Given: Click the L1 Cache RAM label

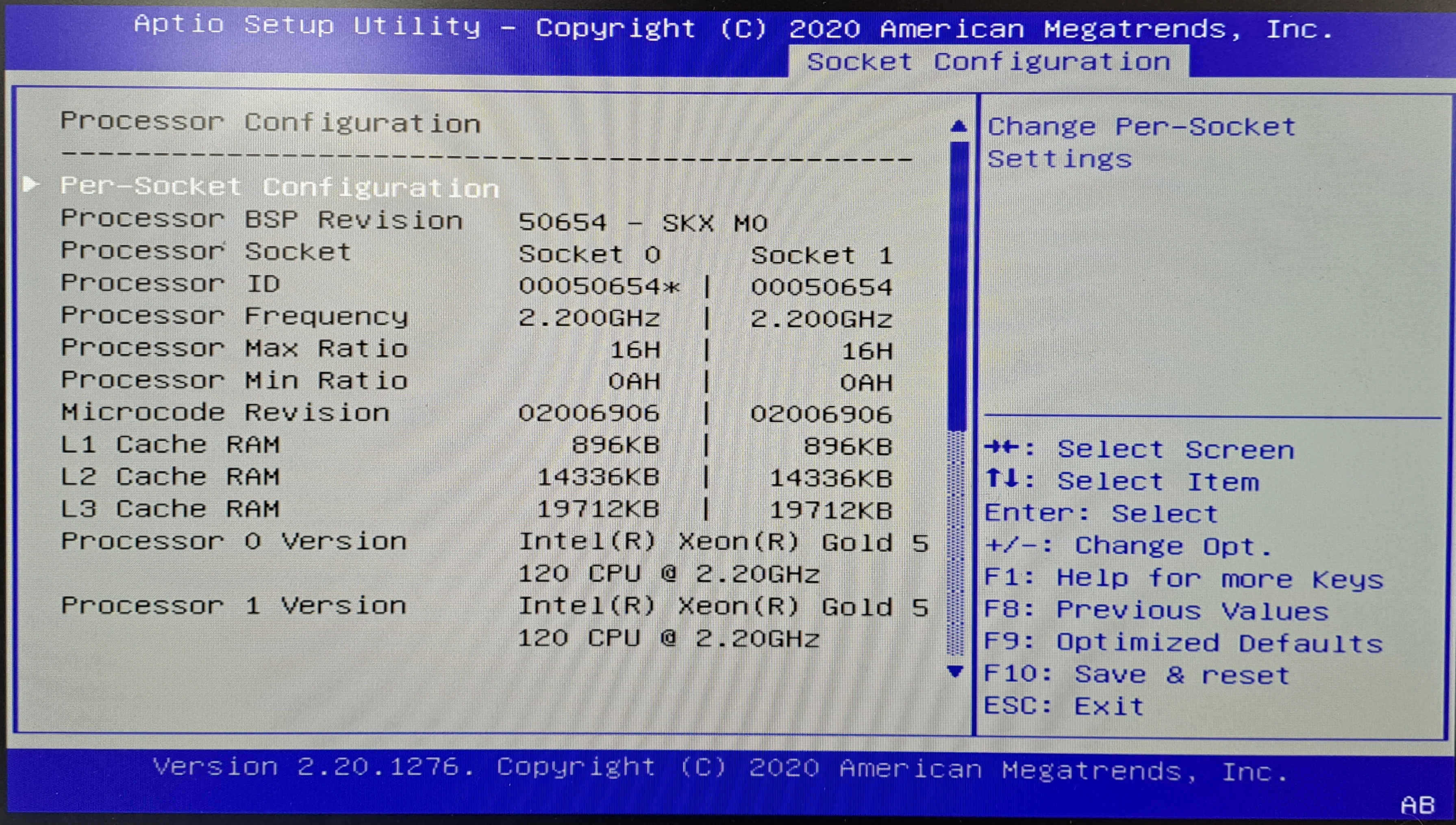Looking at the screenshot, I should coord(170,444).
